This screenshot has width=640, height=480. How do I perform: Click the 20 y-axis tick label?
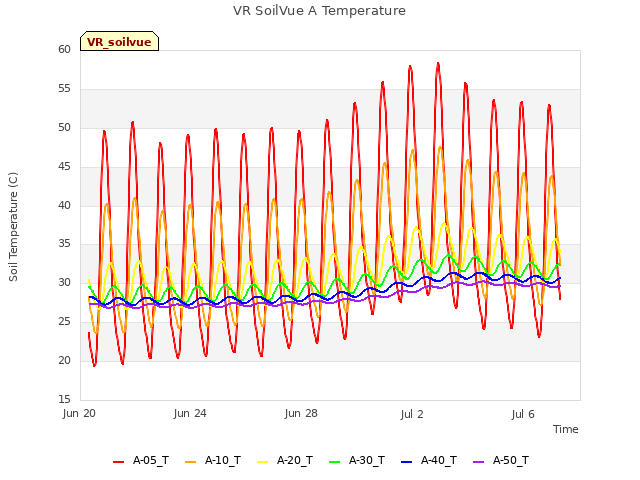coord(64,360)
